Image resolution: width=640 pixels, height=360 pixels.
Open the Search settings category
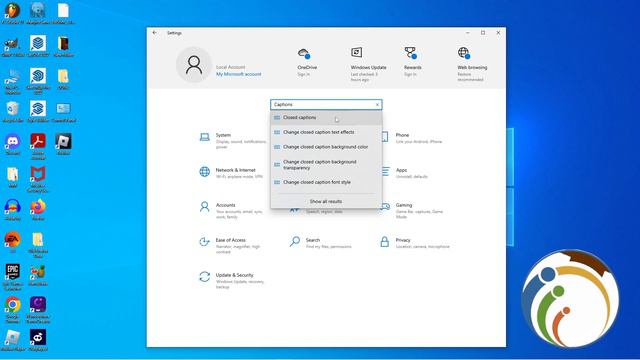pyautogui.click(x=320, y=243)
